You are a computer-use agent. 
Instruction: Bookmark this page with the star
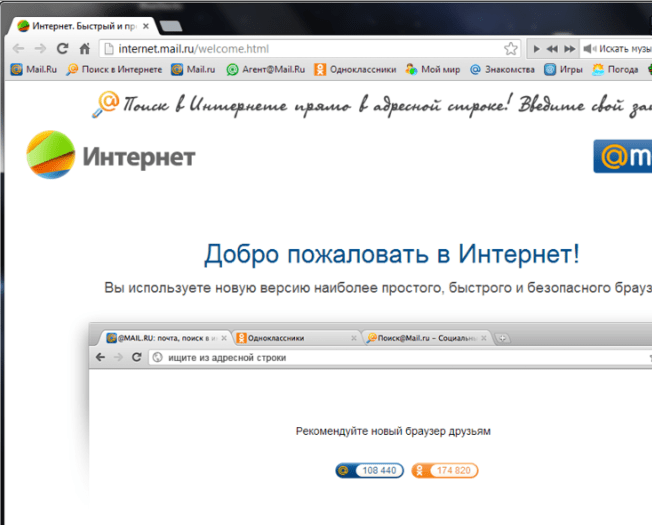click(511, 48)
